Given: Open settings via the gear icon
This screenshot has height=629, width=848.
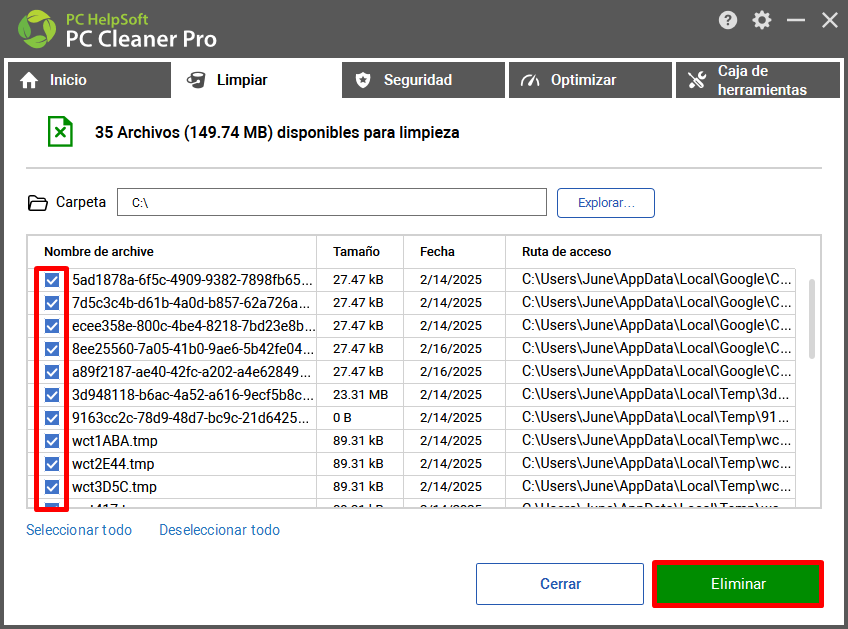Looking at the screenshot, I should (761, 21).
